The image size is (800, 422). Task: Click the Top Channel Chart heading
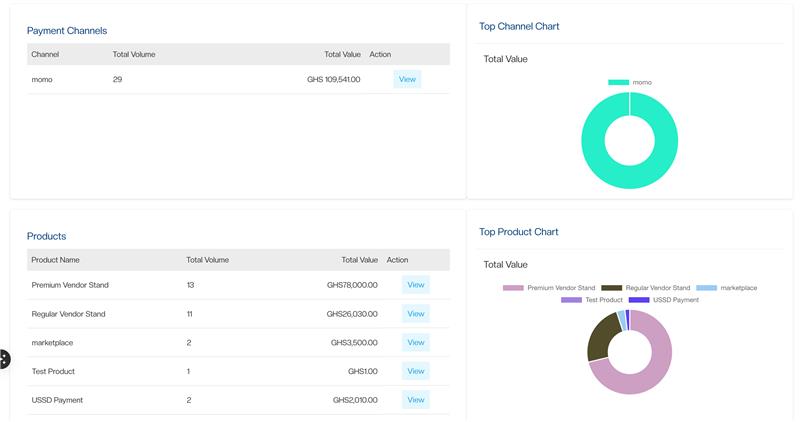[x=519, y=26]
